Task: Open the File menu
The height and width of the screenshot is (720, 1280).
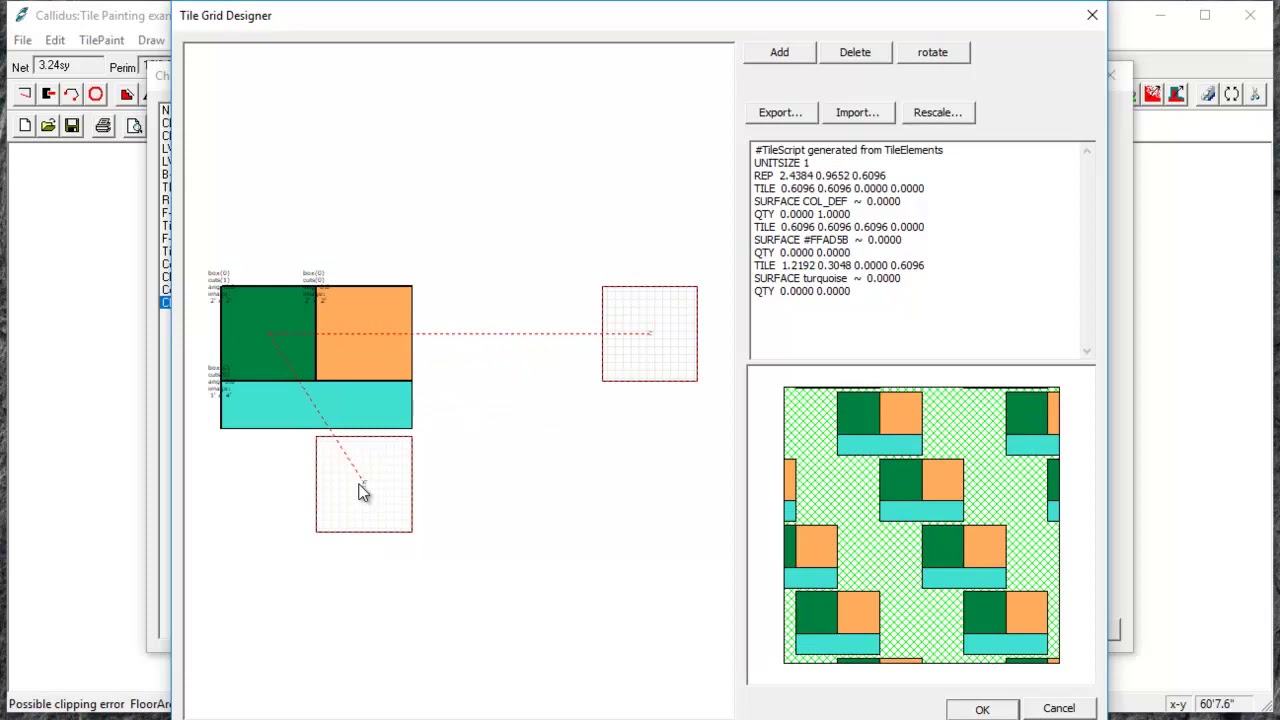Action: click(23, 41)
